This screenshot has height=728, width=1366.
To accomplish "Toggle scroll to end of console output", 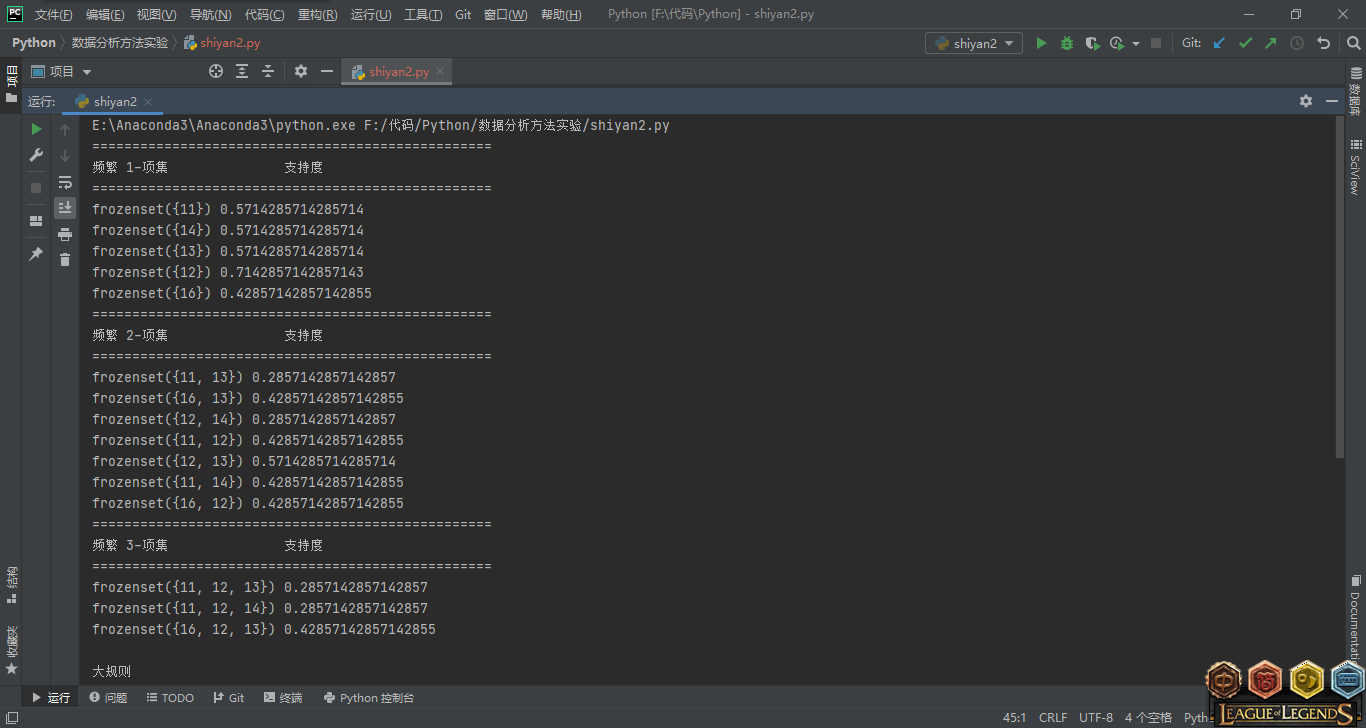I will click(65, 208).
